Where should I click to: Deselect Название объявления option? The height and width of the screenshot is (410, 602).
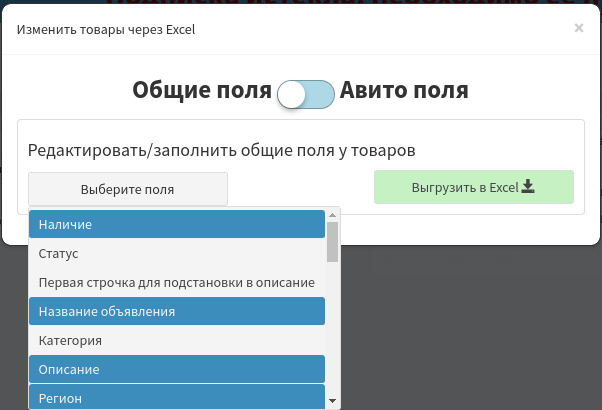[177, 311]
